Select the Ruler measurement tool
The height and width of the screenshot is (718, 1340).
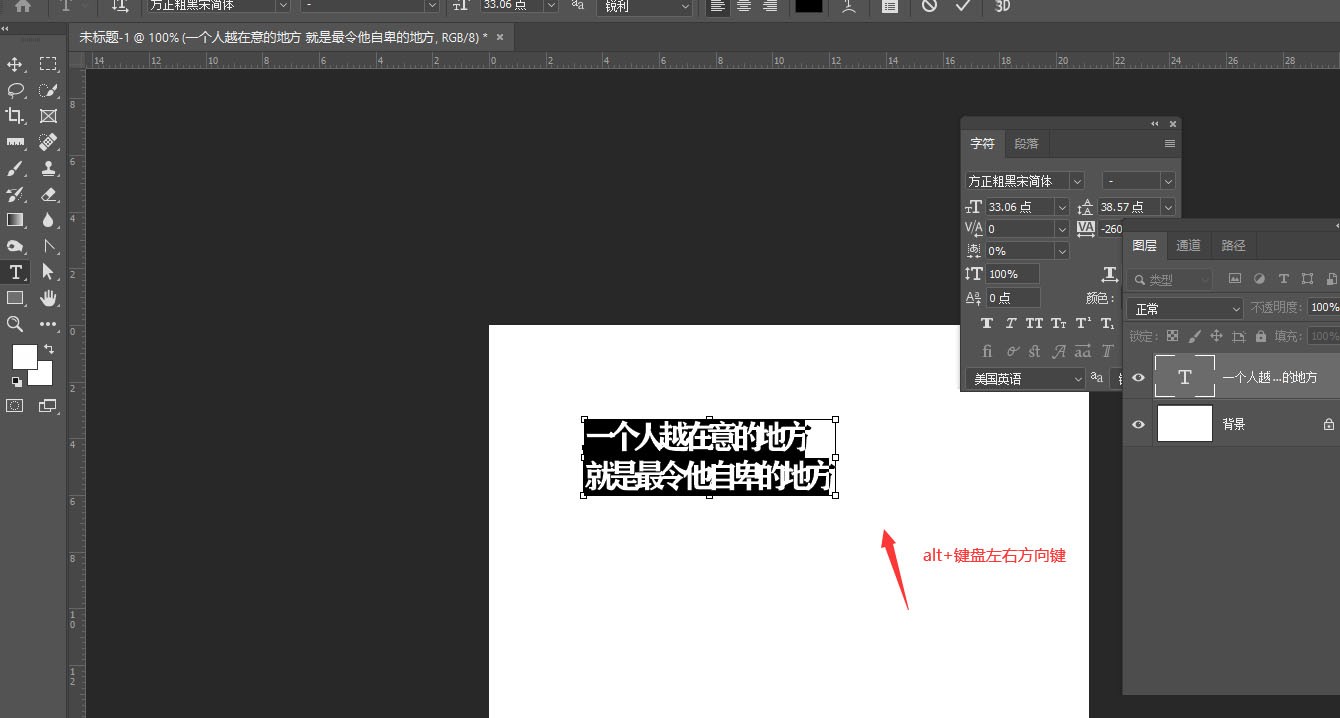15,142
